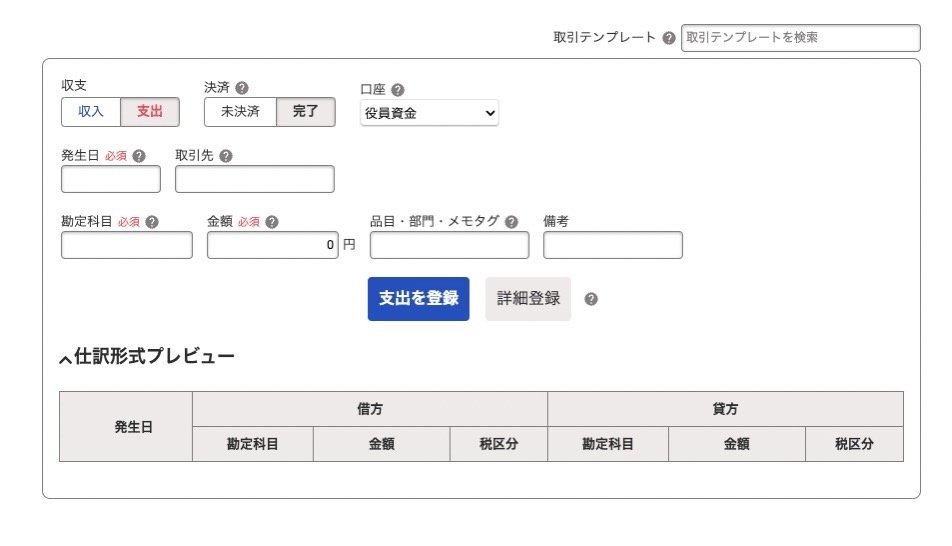Click the 支出を登録 button
The width and height of the screenshot is (952, 546).
418,299
